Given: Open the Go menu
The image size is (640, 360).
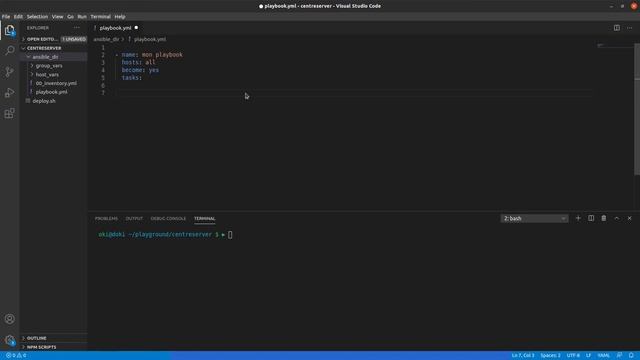Looking at the screenshot, I should tap(70, 17).
